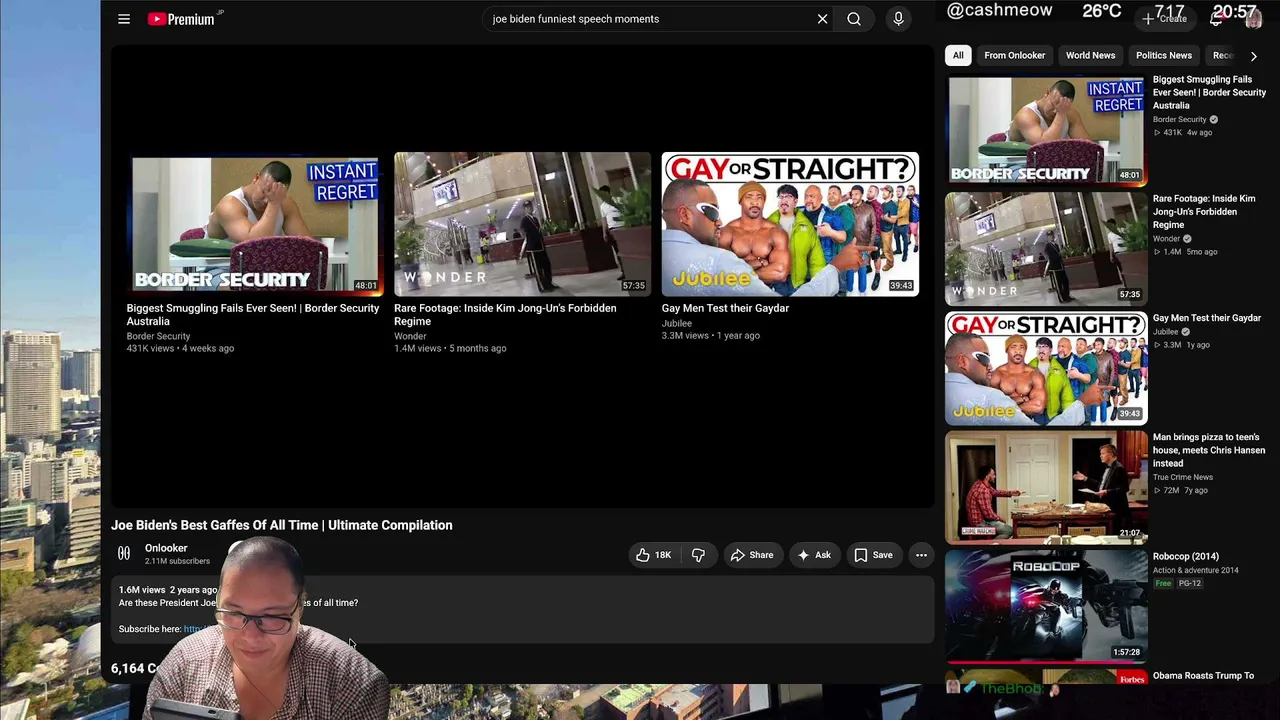Viewport: 1280px width, 720px height.
Task: Open end-screen title Rare Footage Inside Kim Jong-Un's
Action: pyautogui.click(x=505, y=315)
